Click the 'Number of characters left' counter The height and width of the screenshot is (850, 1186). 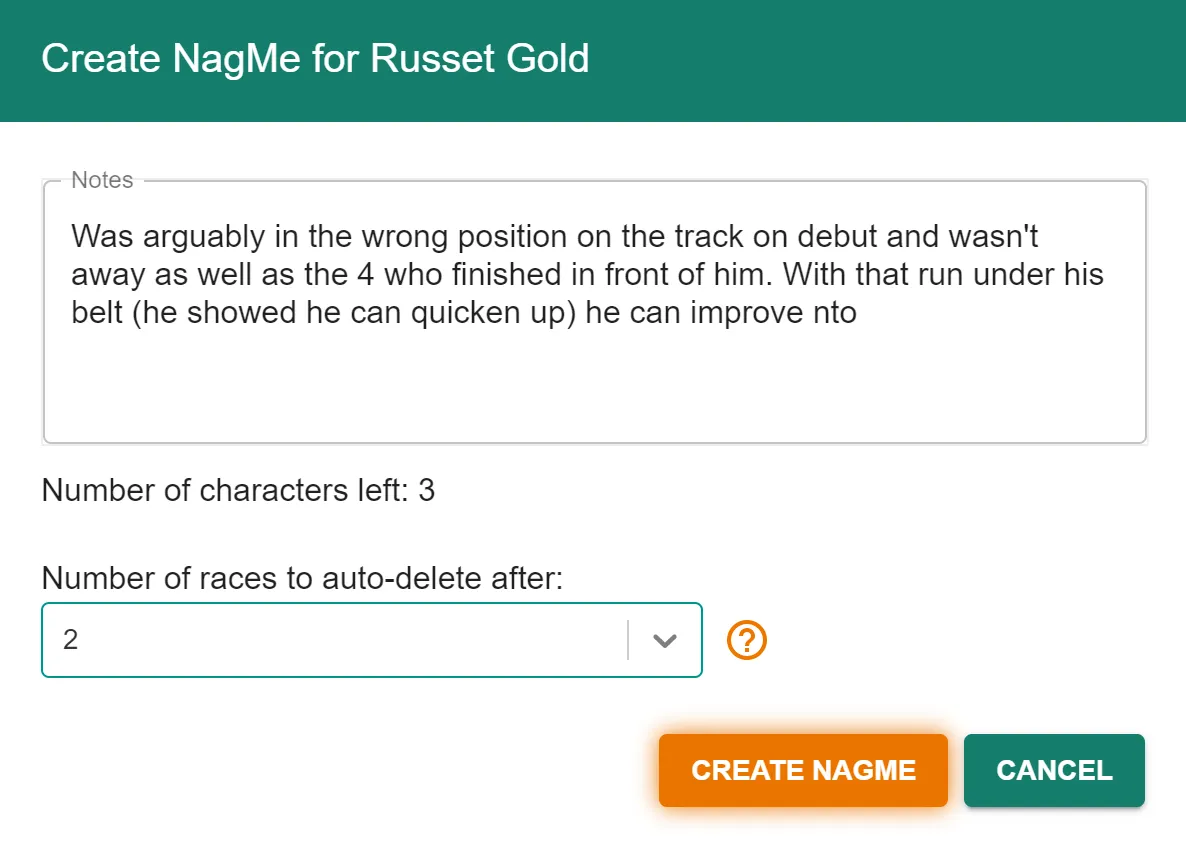238,490
